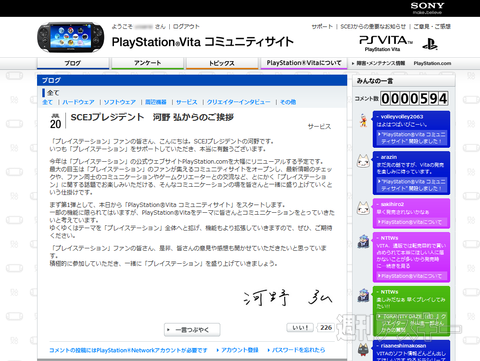Open the PlayStation®Vitaについて tab

pyautogui.click(x=304, y=63)
